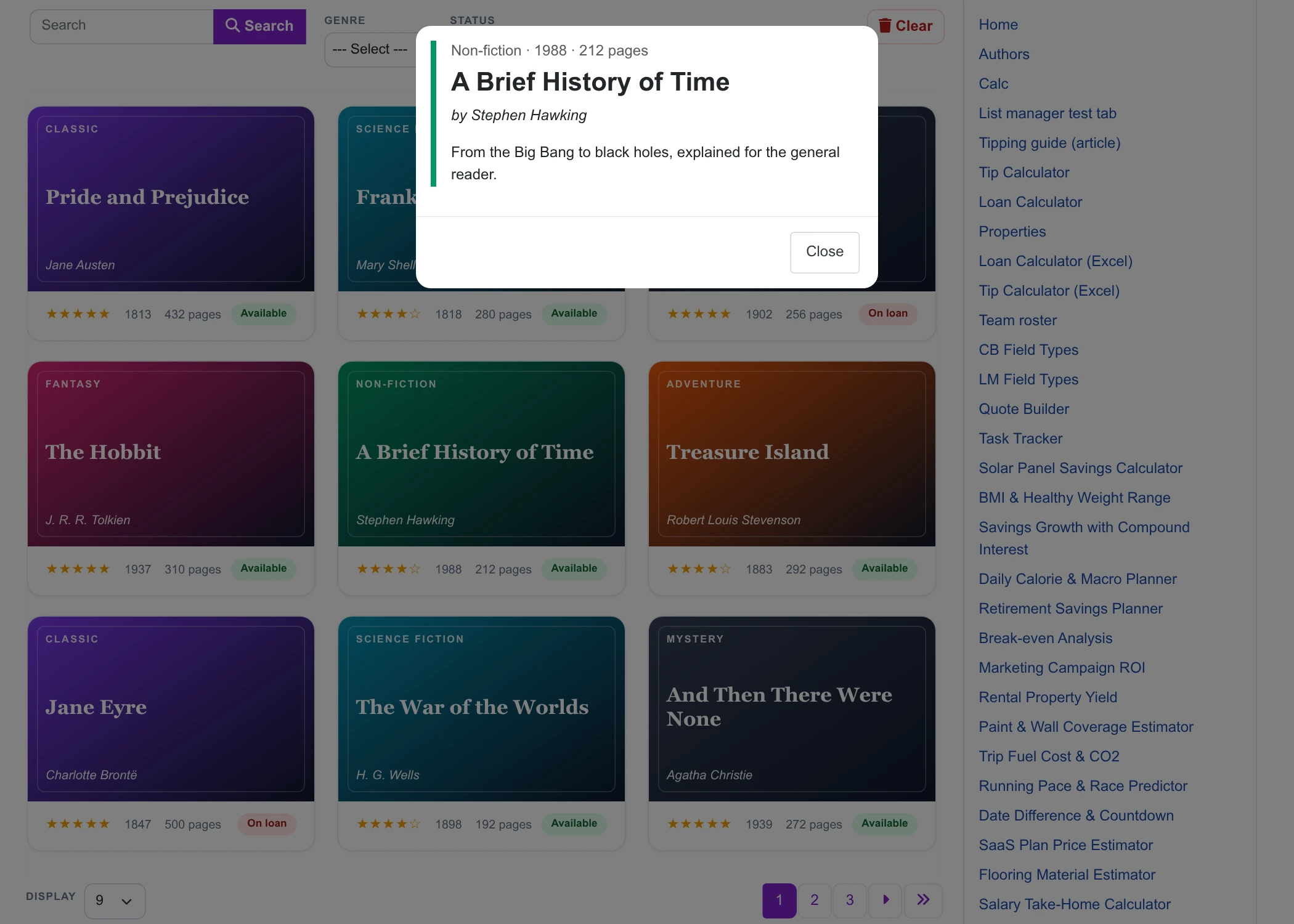
Task: Open Running Pace & Race Predictor link
Action: [1083, 786]
